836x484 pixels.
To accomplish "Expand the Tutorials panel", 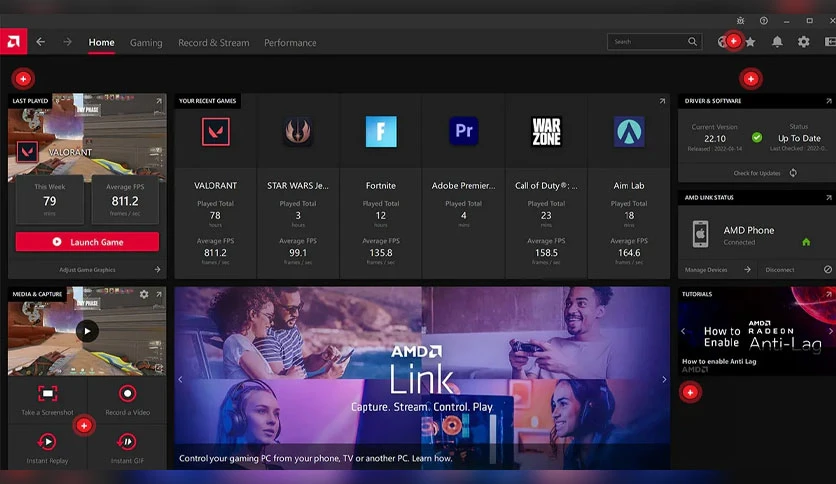I will click(x=829, y=294).
